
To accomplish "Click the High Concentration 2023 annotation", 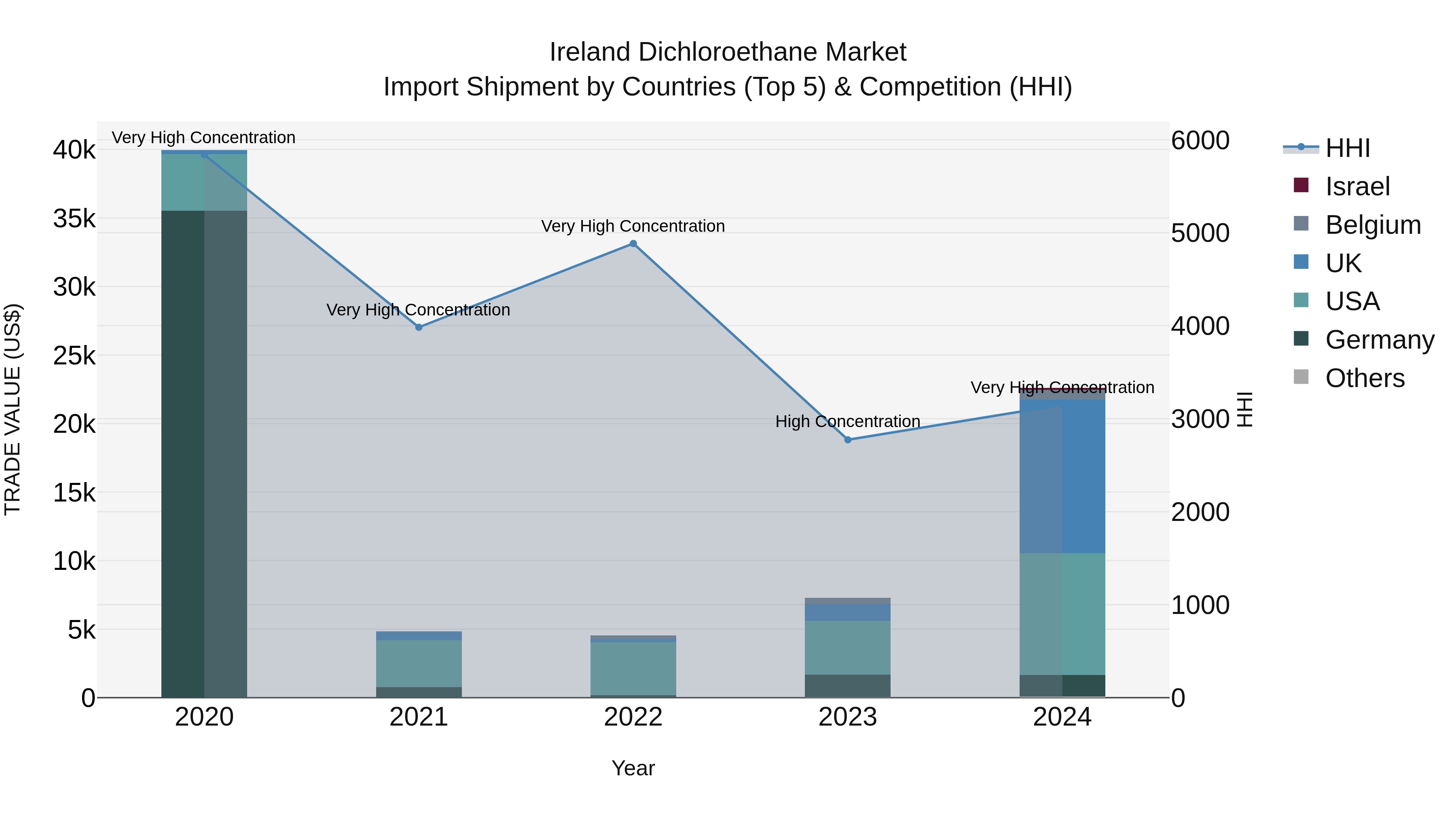I will point(848,422).
